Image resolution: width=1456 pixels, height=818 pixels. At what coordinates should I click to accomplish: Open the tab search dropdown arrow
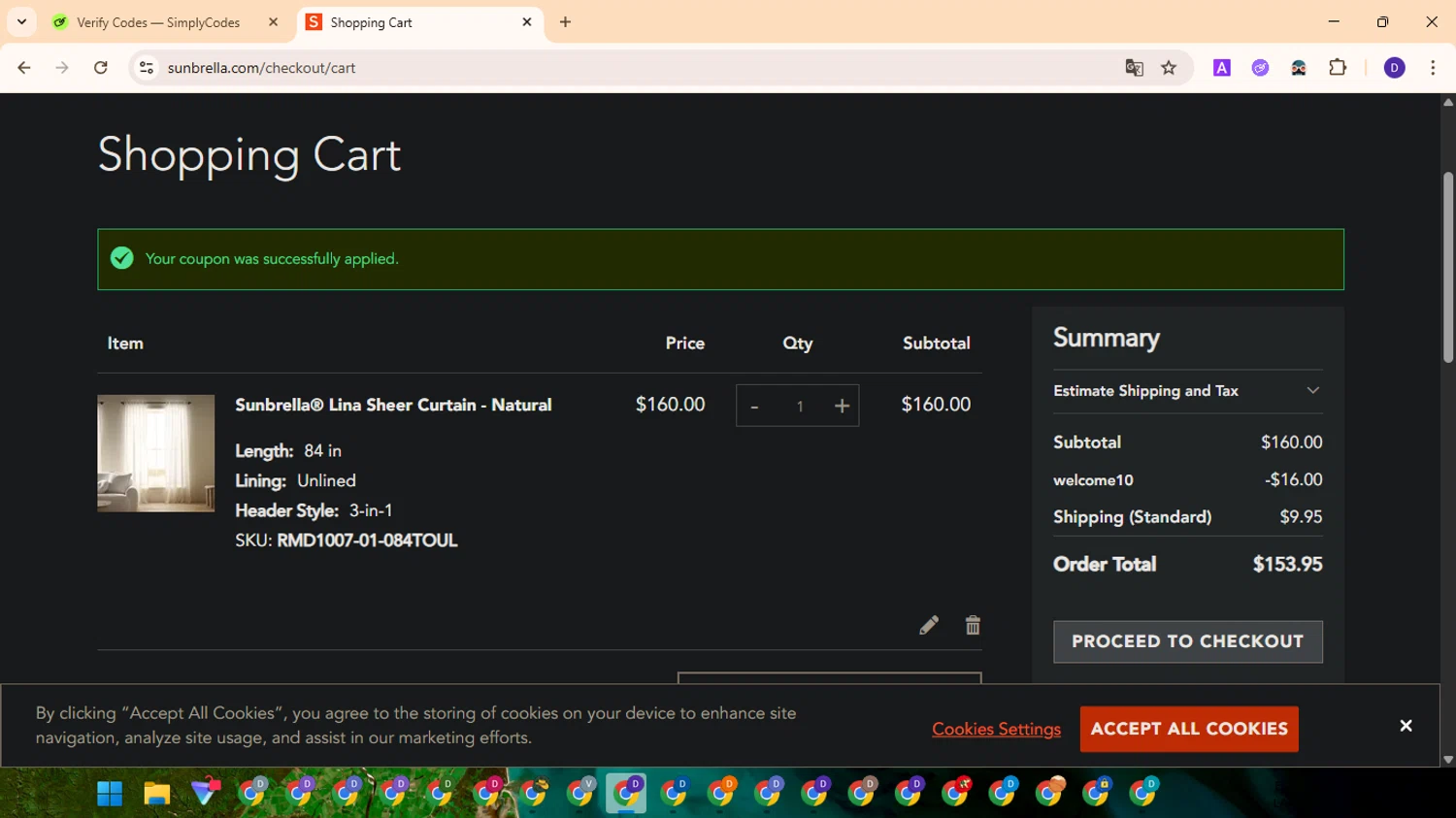(21, 21)
